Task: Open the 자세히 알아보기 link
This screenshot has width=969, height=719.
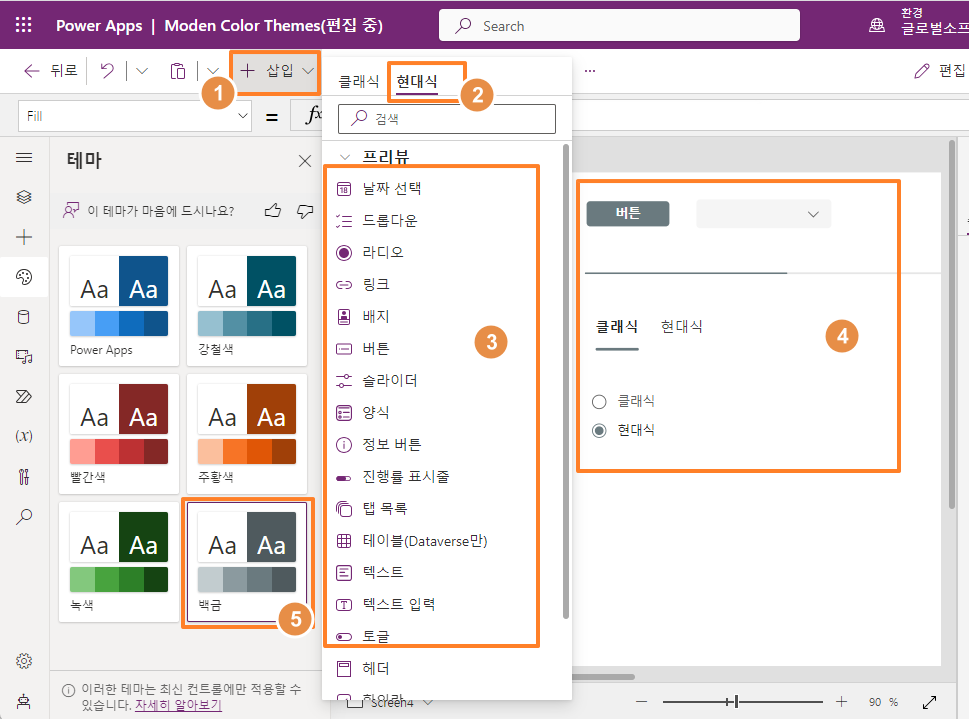Action: 179,705
